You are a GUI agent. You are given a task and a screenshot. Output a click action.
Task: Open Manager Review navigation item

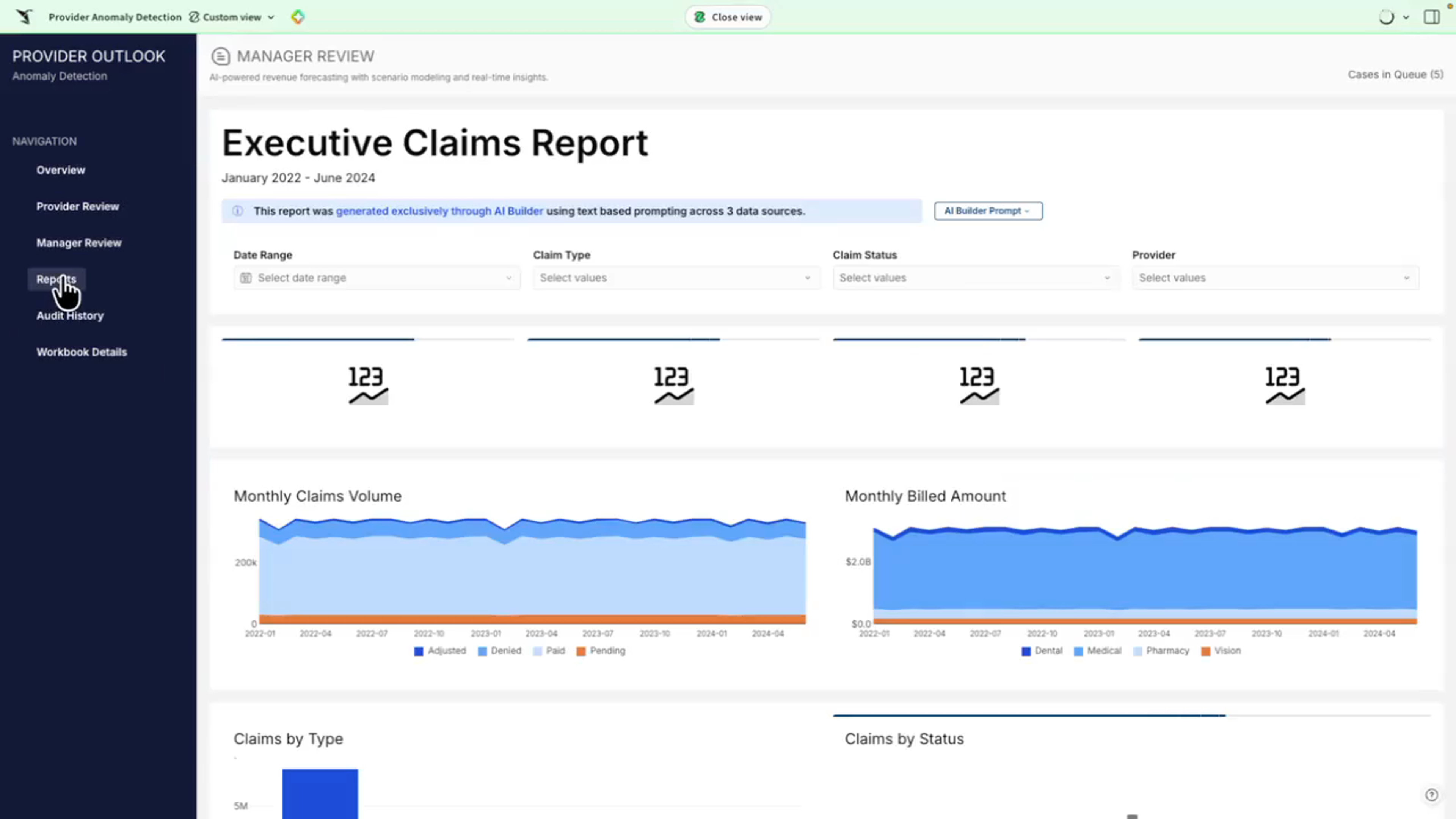coord(79,243)
